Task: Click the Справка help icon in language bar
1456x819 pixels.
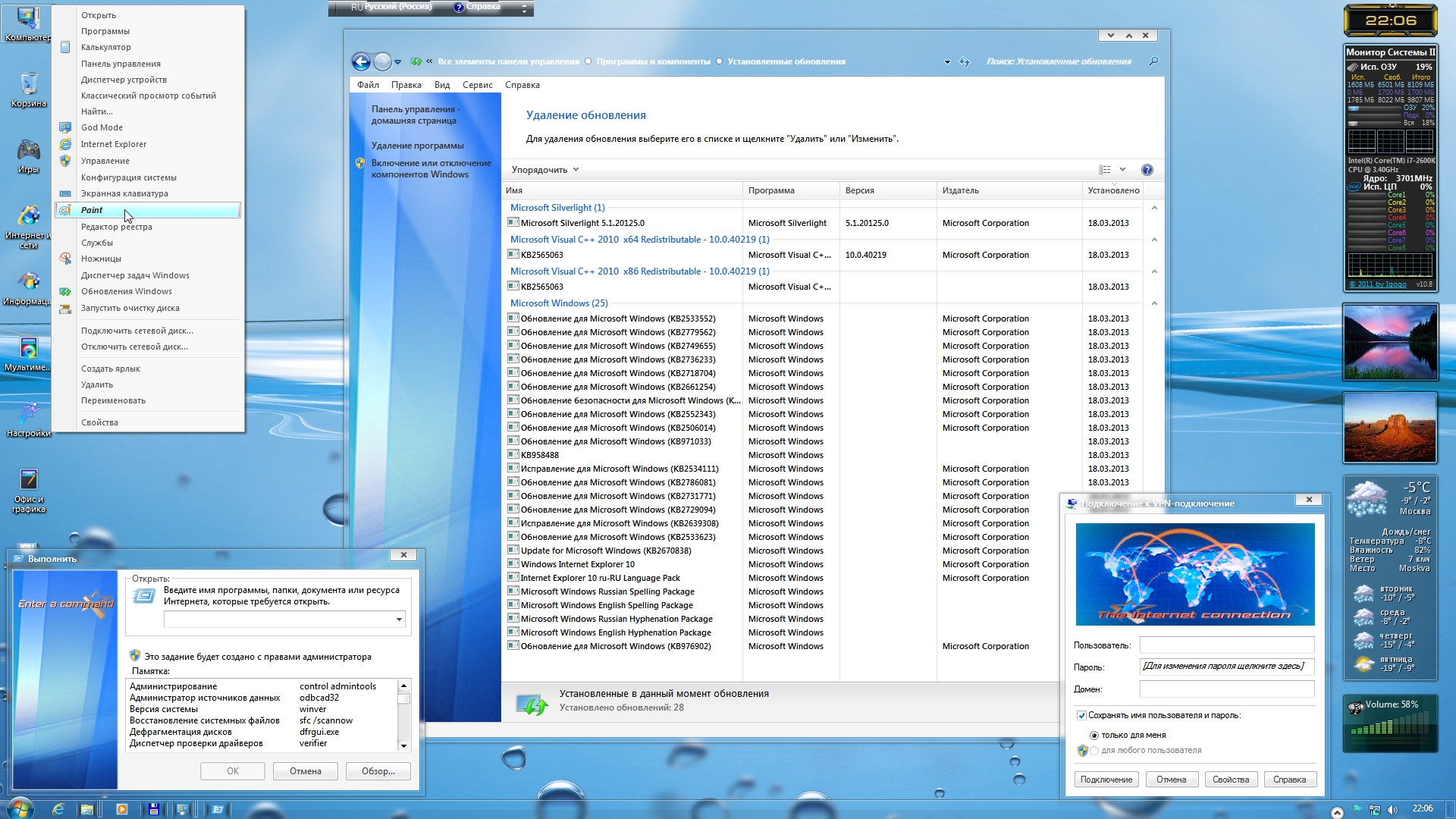Action: (x=459, y=7)
